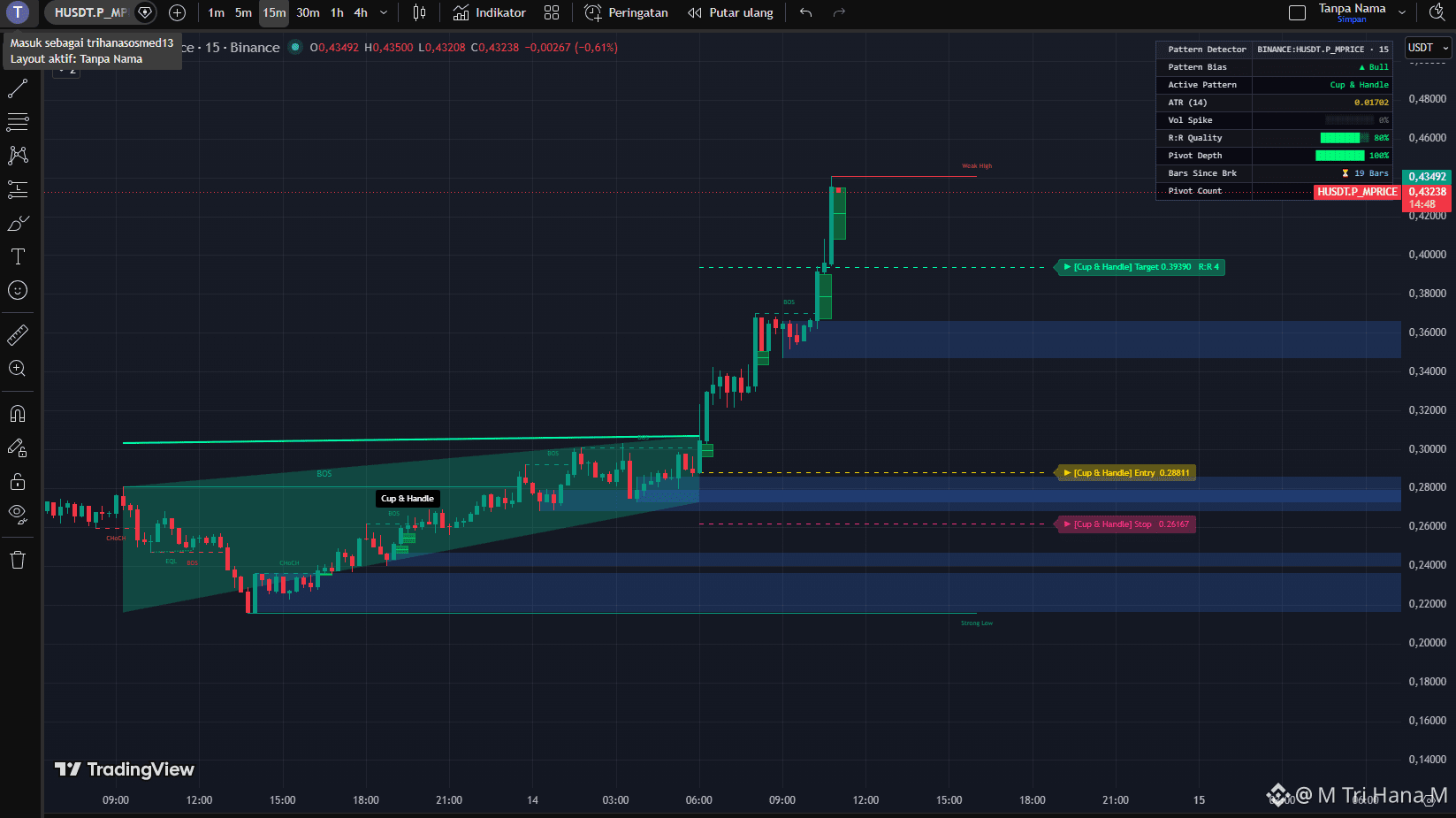Image resolution: width=1456 pixels, height=818 pixels.
Task: Select the text annotation tool
Action: point(18,256)
